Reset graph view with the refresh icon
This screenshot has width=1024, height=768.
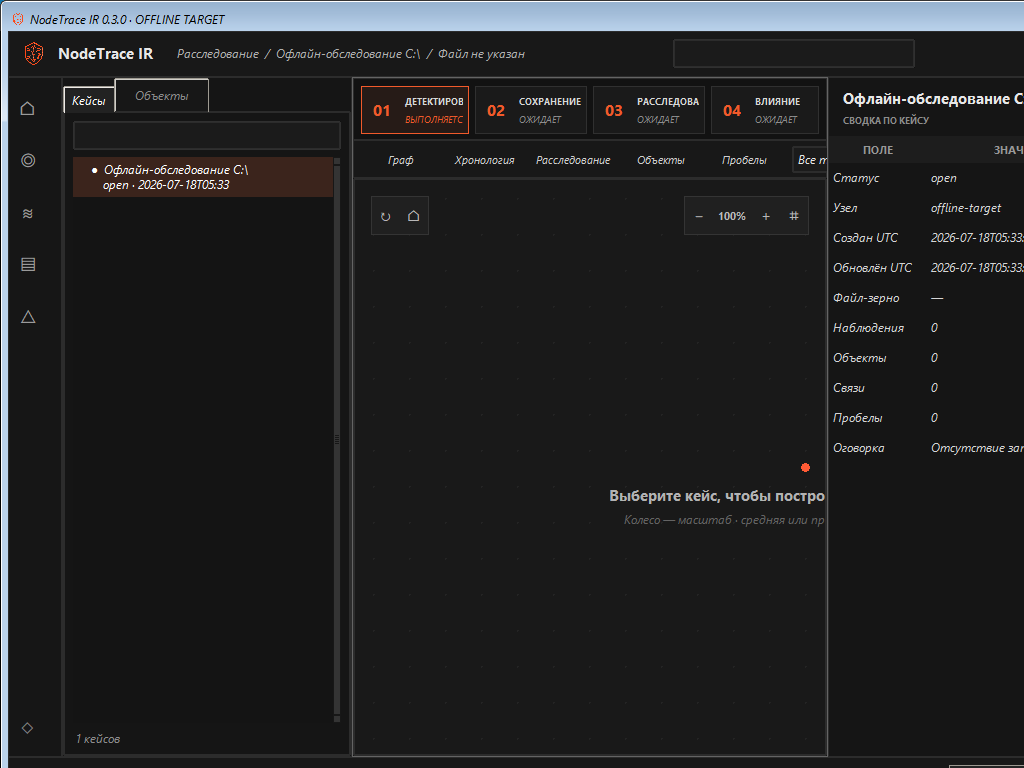click(x=386, y=216)
